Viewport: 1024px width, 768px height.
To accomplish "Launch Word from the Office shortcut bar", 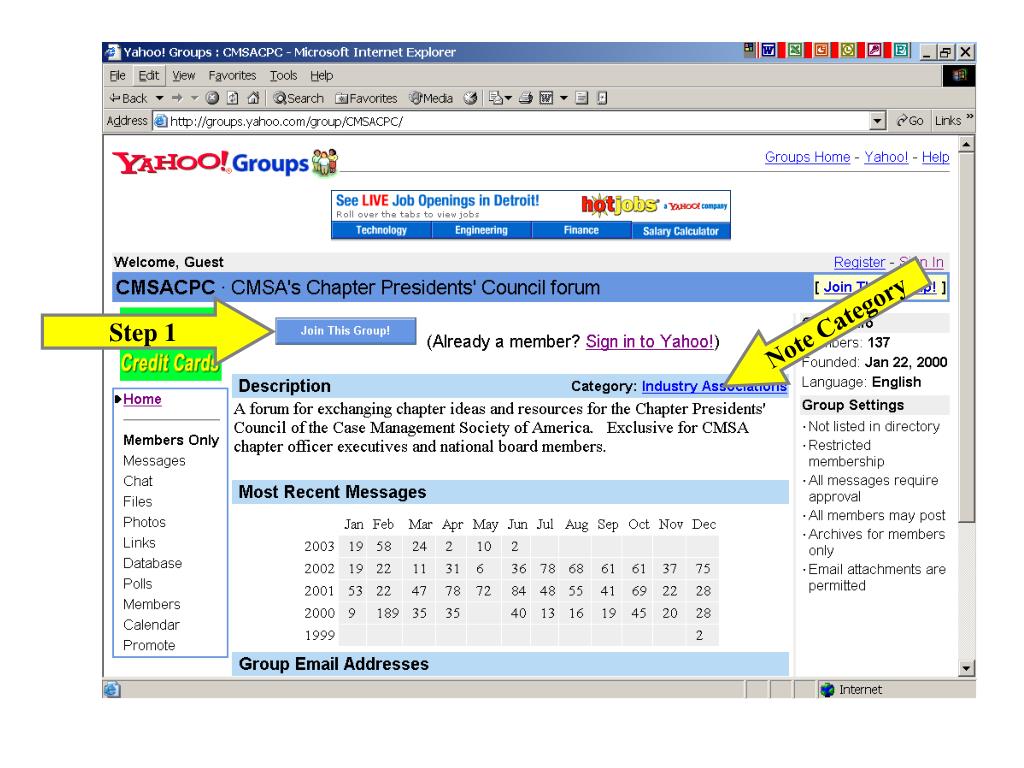I will click(769, 50).
